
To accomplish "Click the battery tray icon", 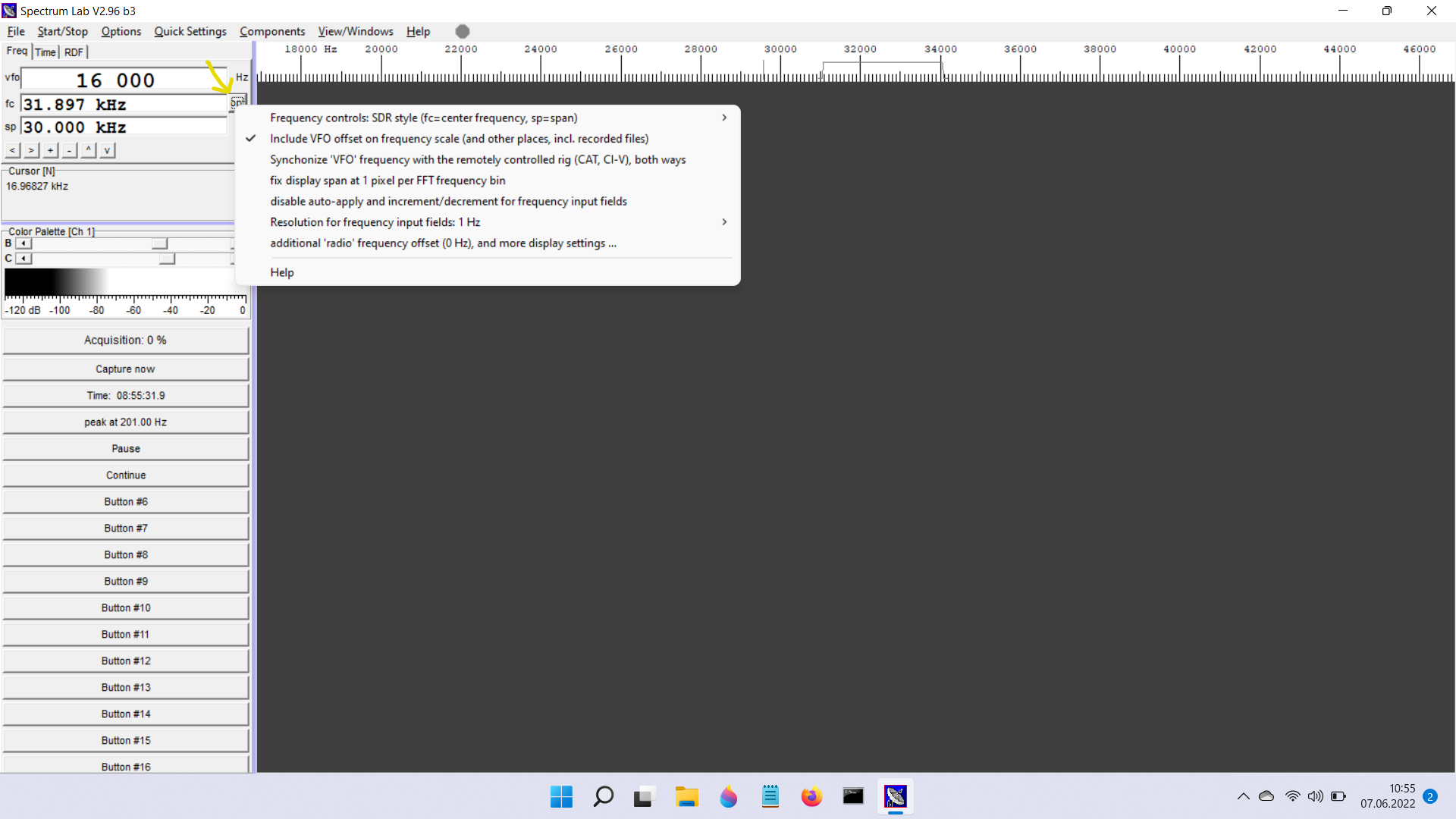I will tap(1338, 796).
